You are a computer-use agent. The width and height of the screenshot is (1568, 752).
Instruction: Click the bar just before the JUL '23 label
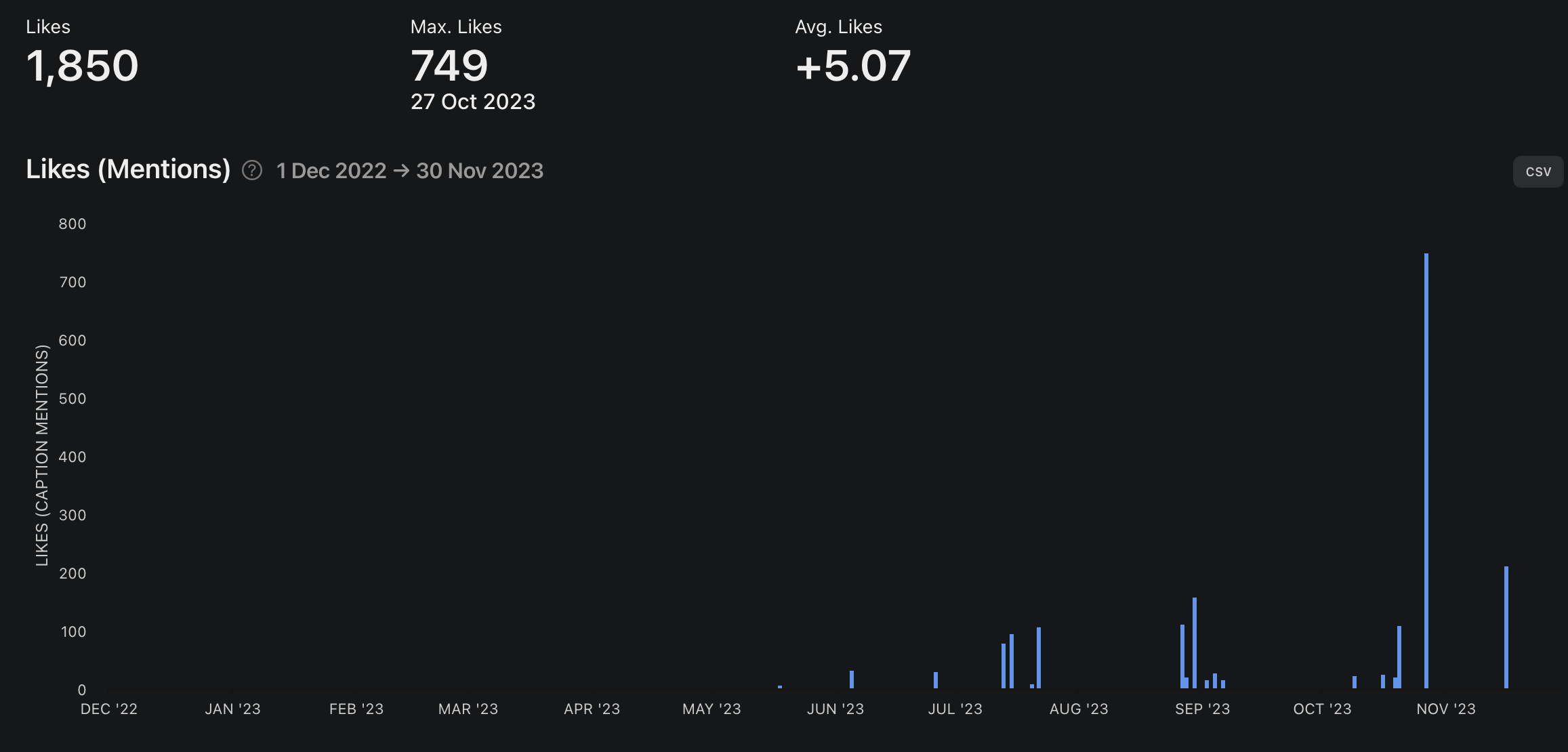pyautogui.click(x=936, y=680)
